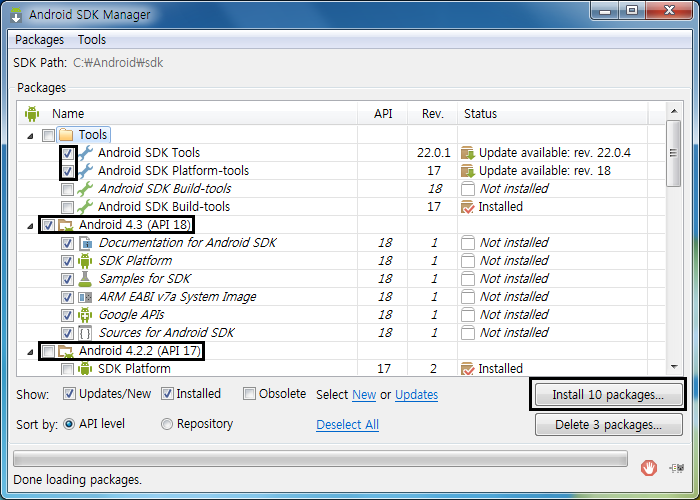This screenshot has height=500, width=700.
Task: Click the API column header
Action: [383, 114]
